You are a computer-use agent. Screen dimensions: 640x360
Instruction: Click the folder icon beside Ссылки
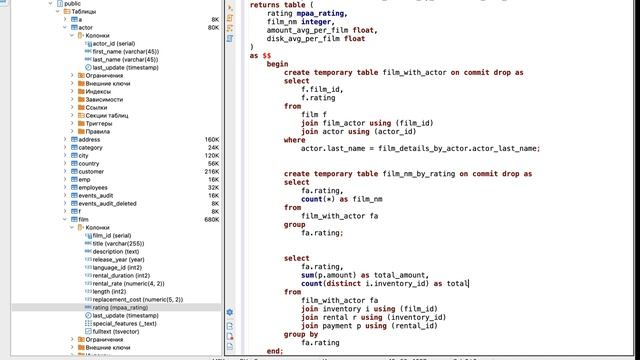[x=81, y=107]
